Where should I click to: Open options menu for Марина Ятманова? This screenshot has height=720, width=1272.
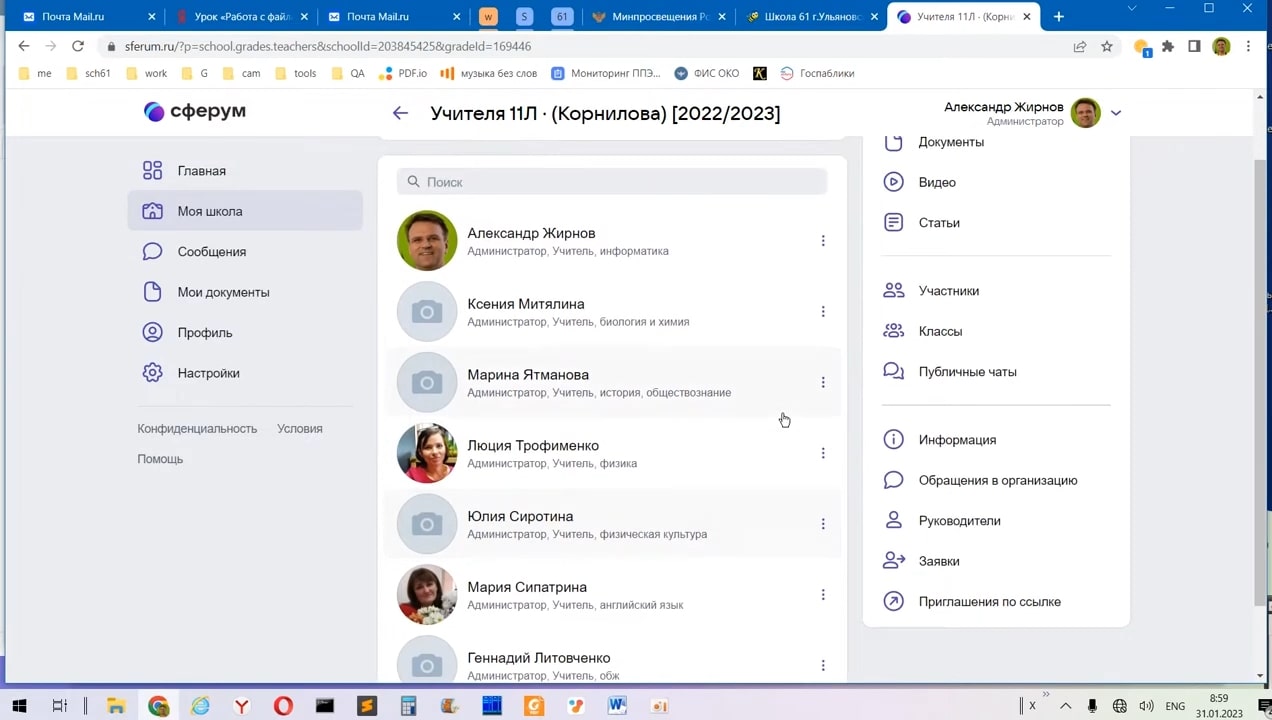(823, 383)
